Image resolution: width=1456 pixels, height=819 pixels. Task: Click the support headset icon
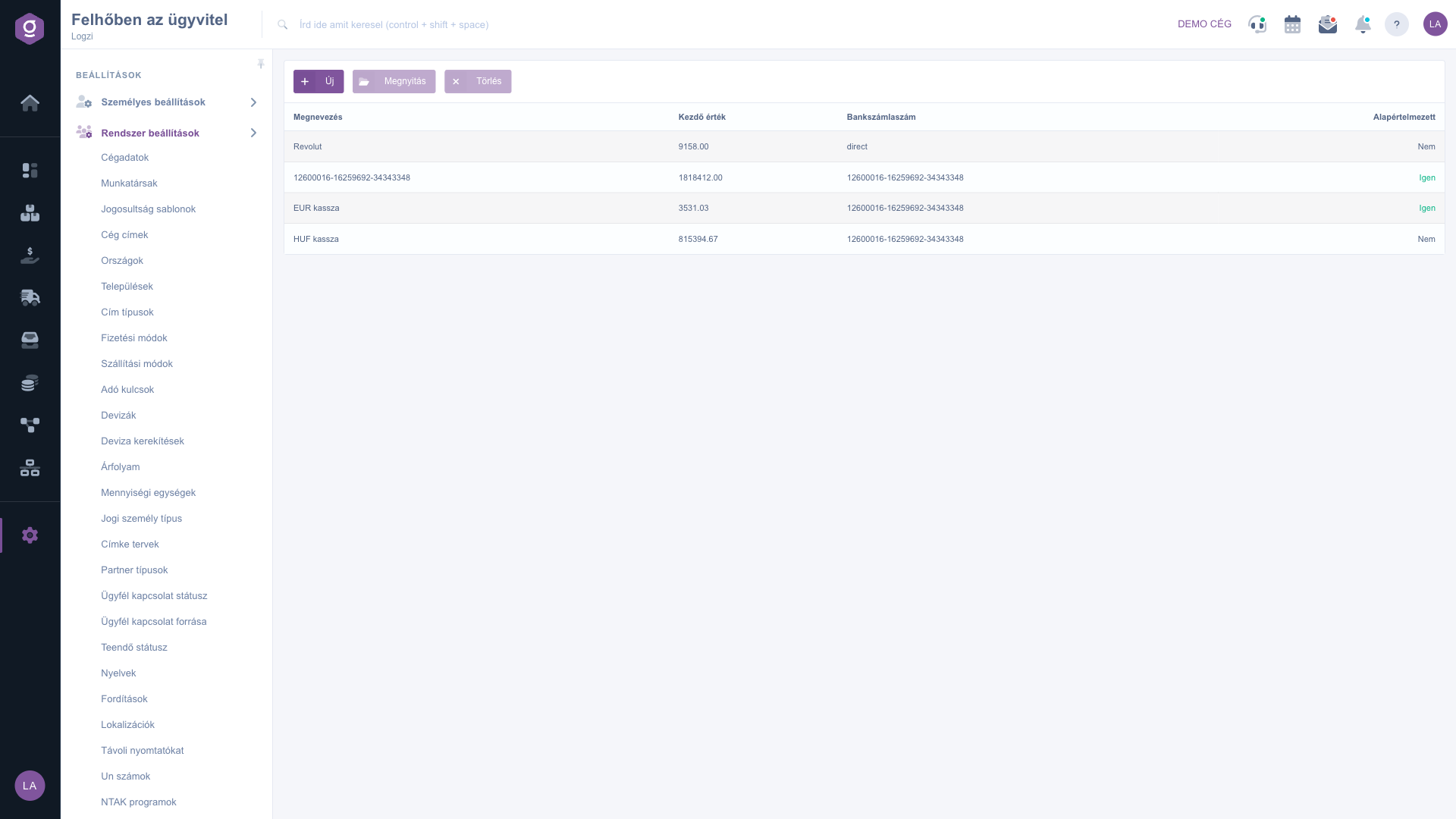1257,24
